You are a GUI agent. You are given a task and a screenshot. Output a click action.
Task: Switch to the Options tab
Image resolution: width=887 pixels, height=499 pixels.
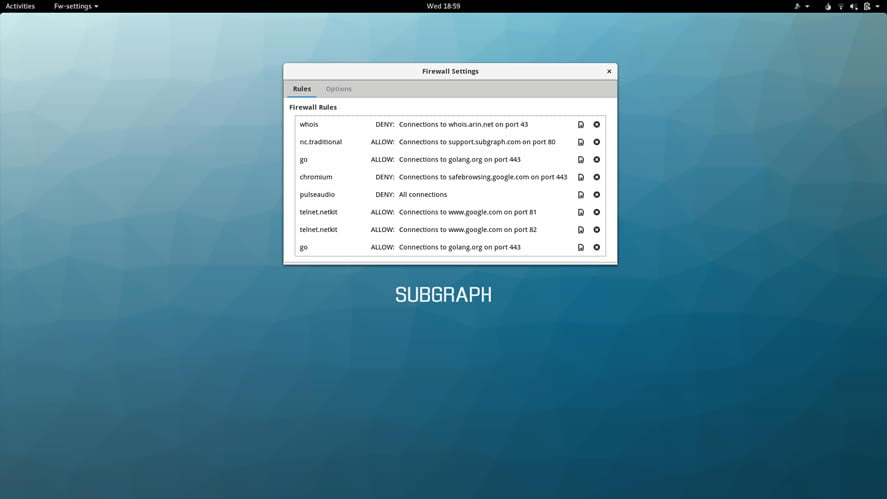pos(338,89)
